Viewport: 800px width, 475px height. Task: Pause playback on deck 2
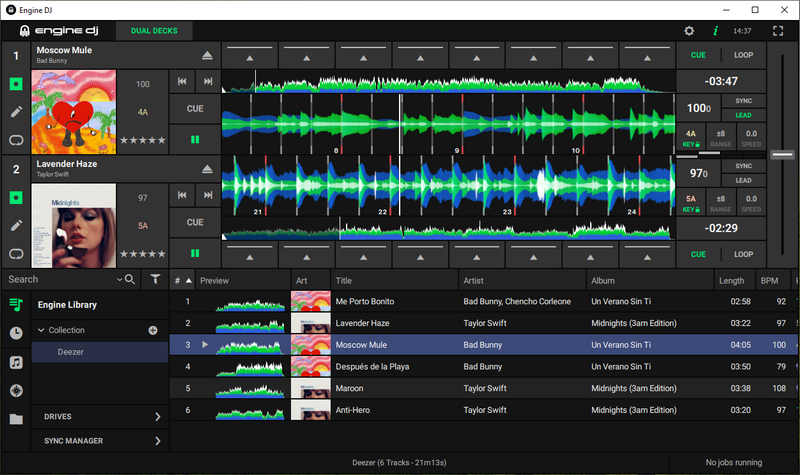click(195, 254)
